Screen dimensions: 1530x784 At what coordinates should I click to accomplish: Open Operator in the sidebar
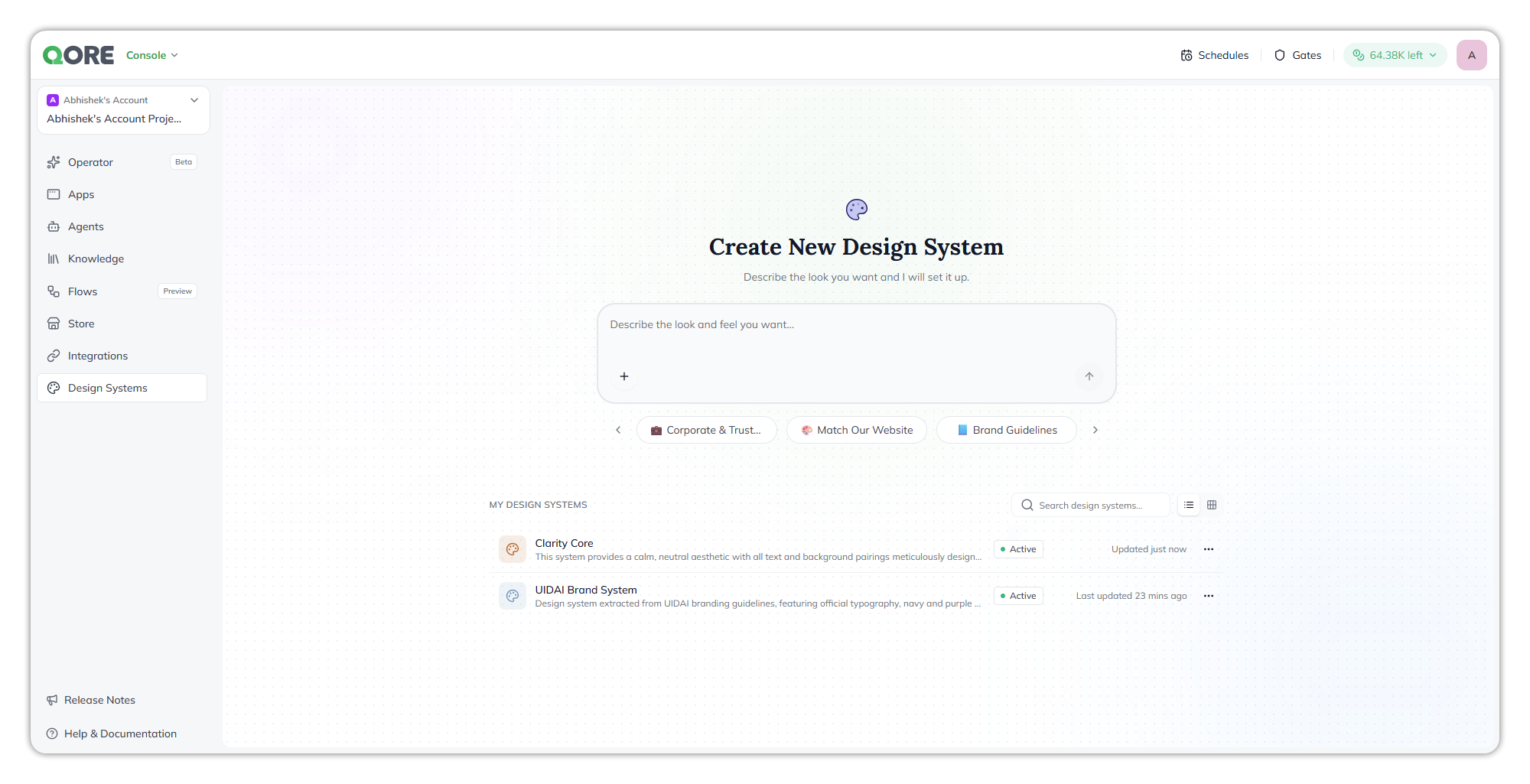click(122, 162)
